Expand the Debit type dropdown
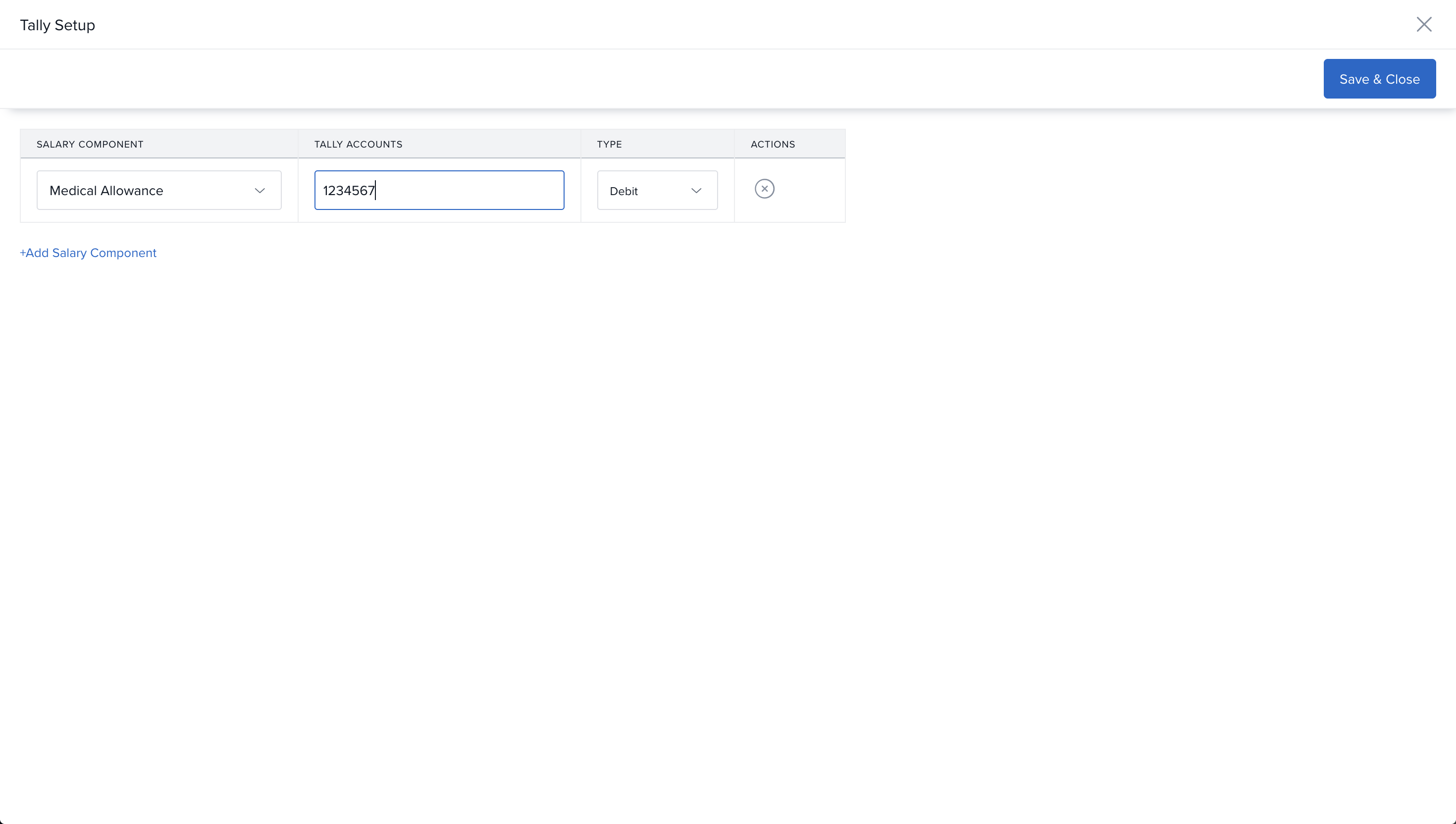1456x824 pixels. [656, 191]
